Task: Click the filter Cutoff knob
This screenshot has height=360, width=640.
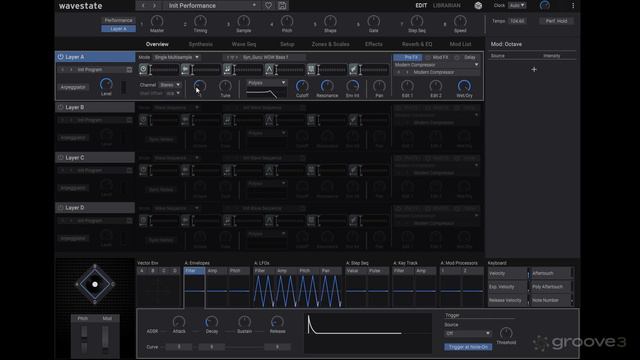Action: [x=302, y=86]
